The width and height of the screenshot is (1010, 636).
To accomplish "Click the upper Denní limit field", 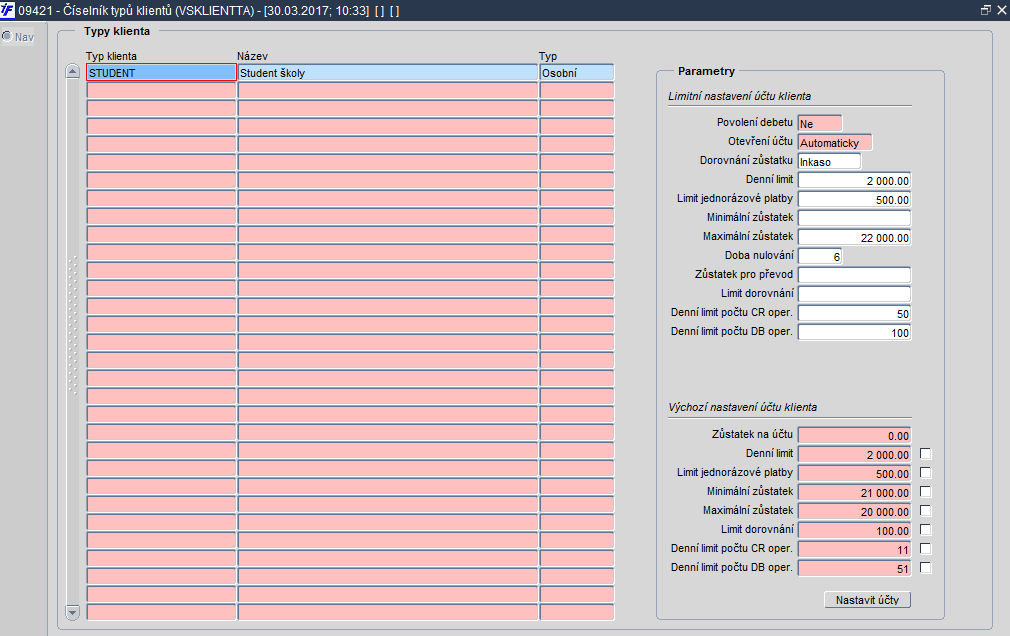I will [x=854, y=180].
